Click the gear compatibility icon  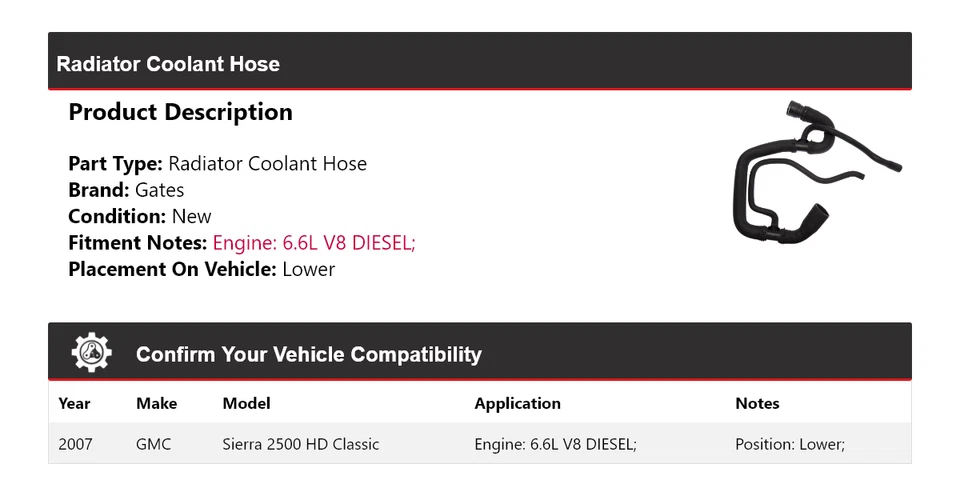92,353
